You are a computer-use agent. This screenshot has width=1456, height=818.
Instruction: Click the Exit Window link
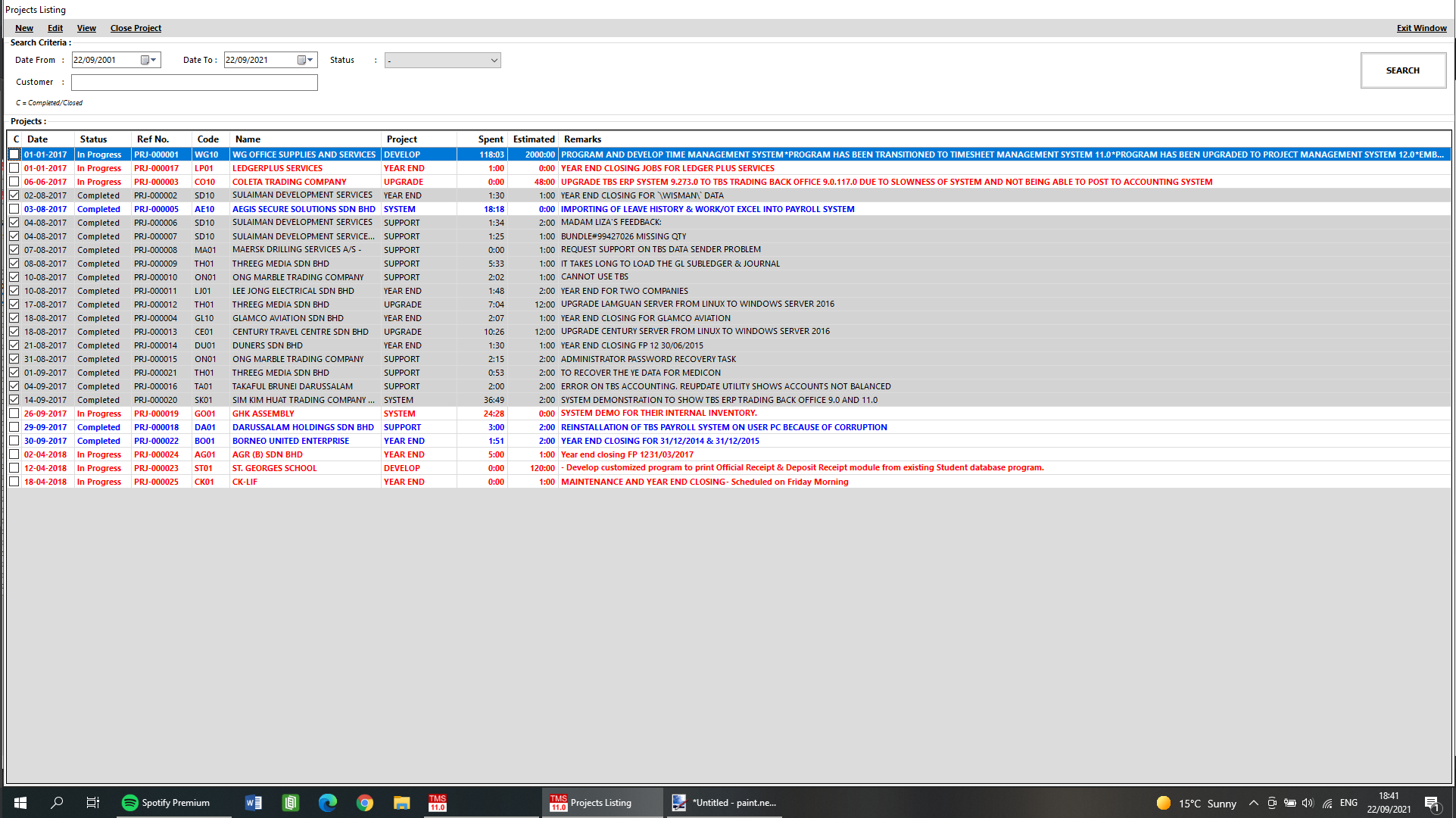tap(1421, 28)
